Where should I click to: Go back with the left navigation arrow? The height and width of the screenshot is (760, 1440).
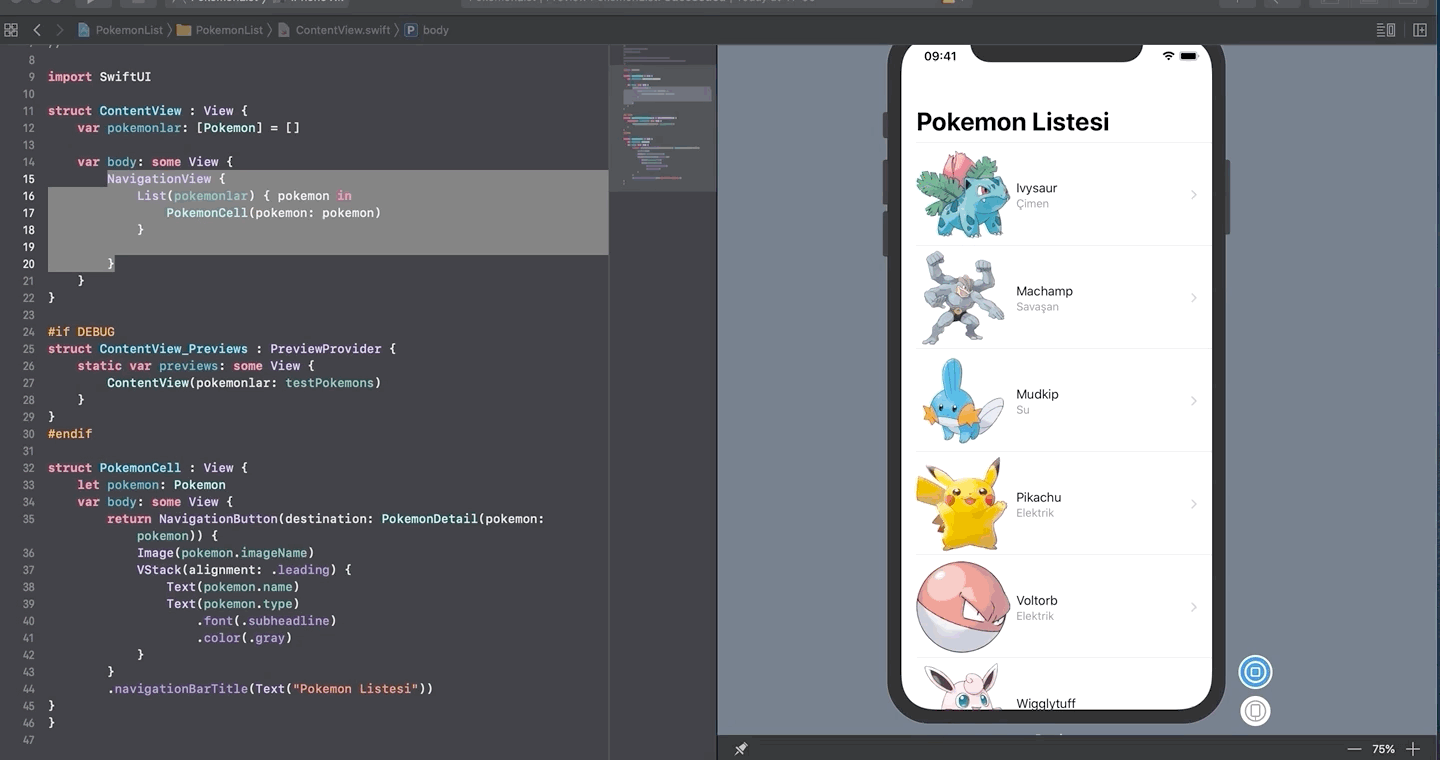point(37,30)
